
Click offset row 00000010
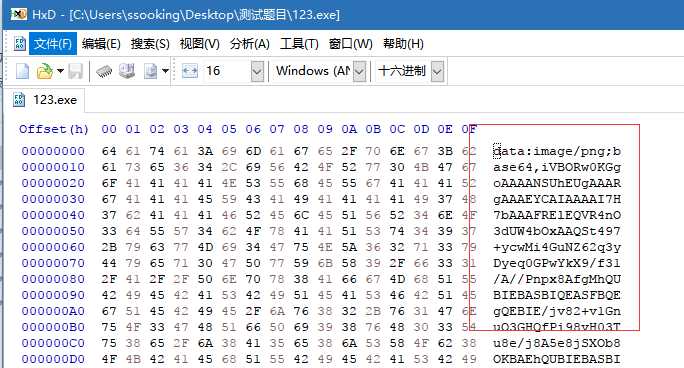coord(53,167)
